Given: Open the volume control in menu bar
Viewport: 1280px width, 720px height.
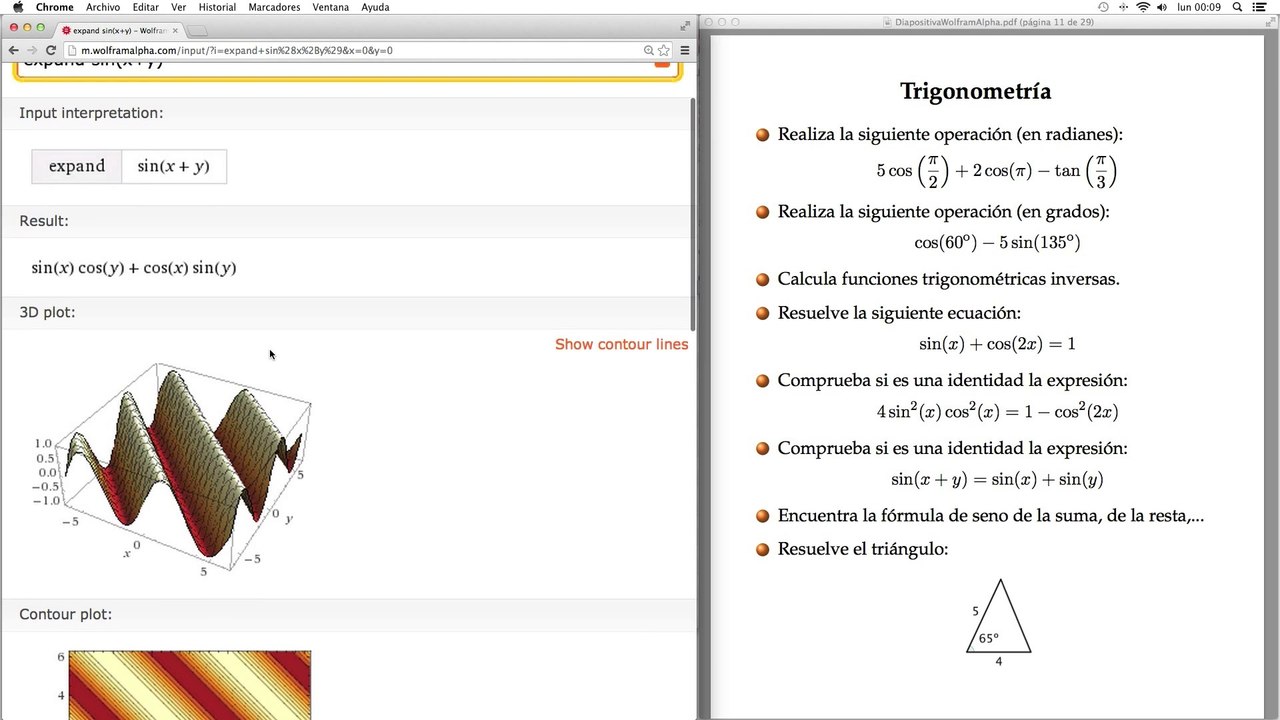Looking at the screenshot, I should click(x=1163, y=7).
